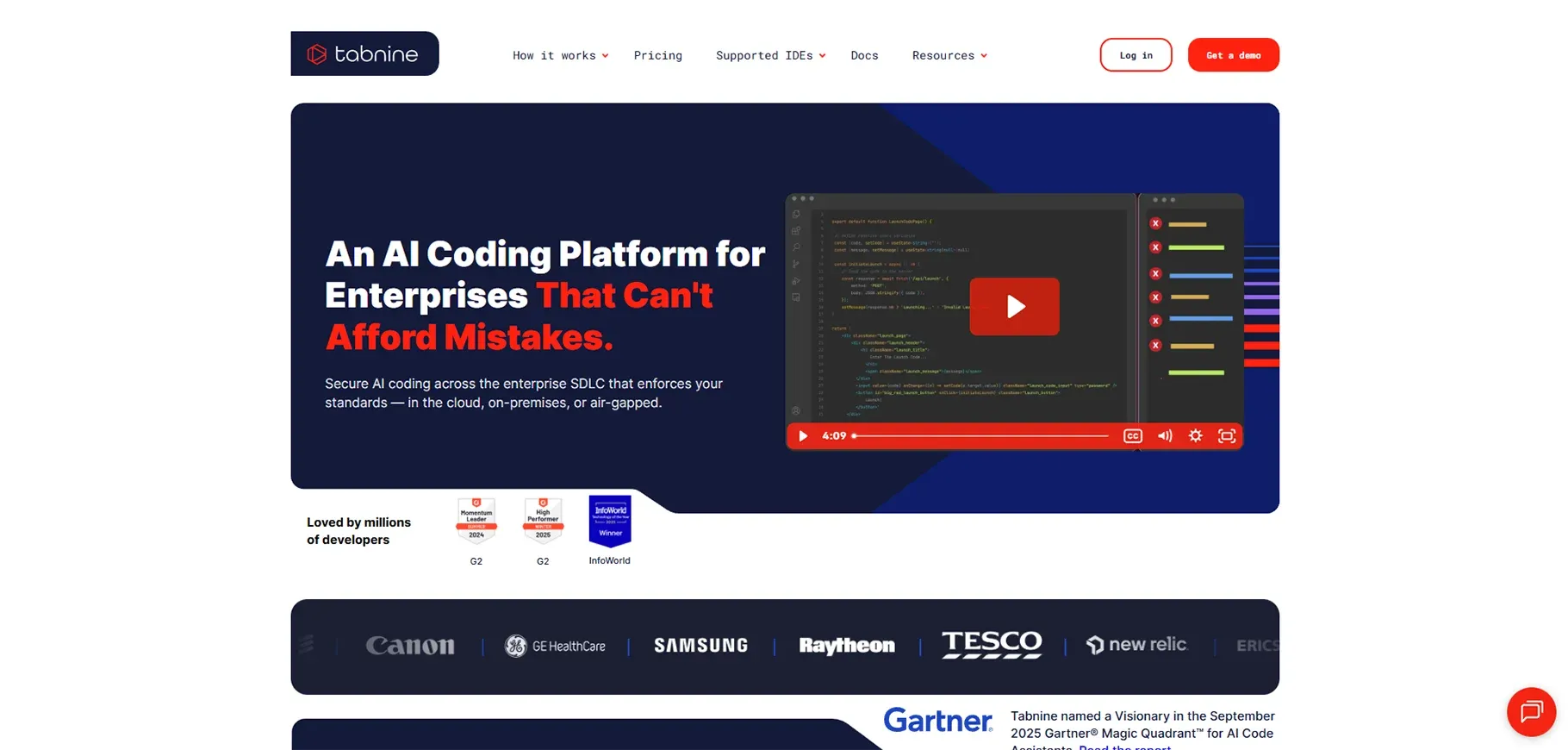
Task: Toggle closed captions on the video
Action: point(1132,436)
